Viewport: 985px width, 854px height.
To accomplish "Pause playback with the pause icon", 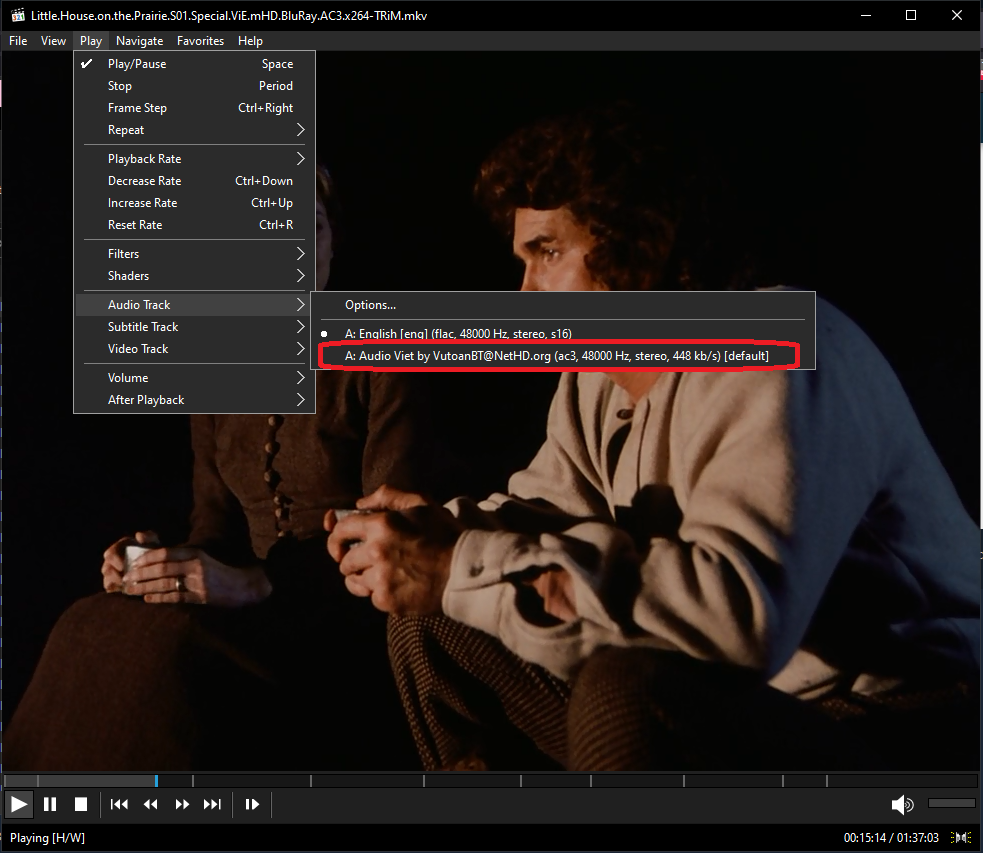I will [50, 805].
